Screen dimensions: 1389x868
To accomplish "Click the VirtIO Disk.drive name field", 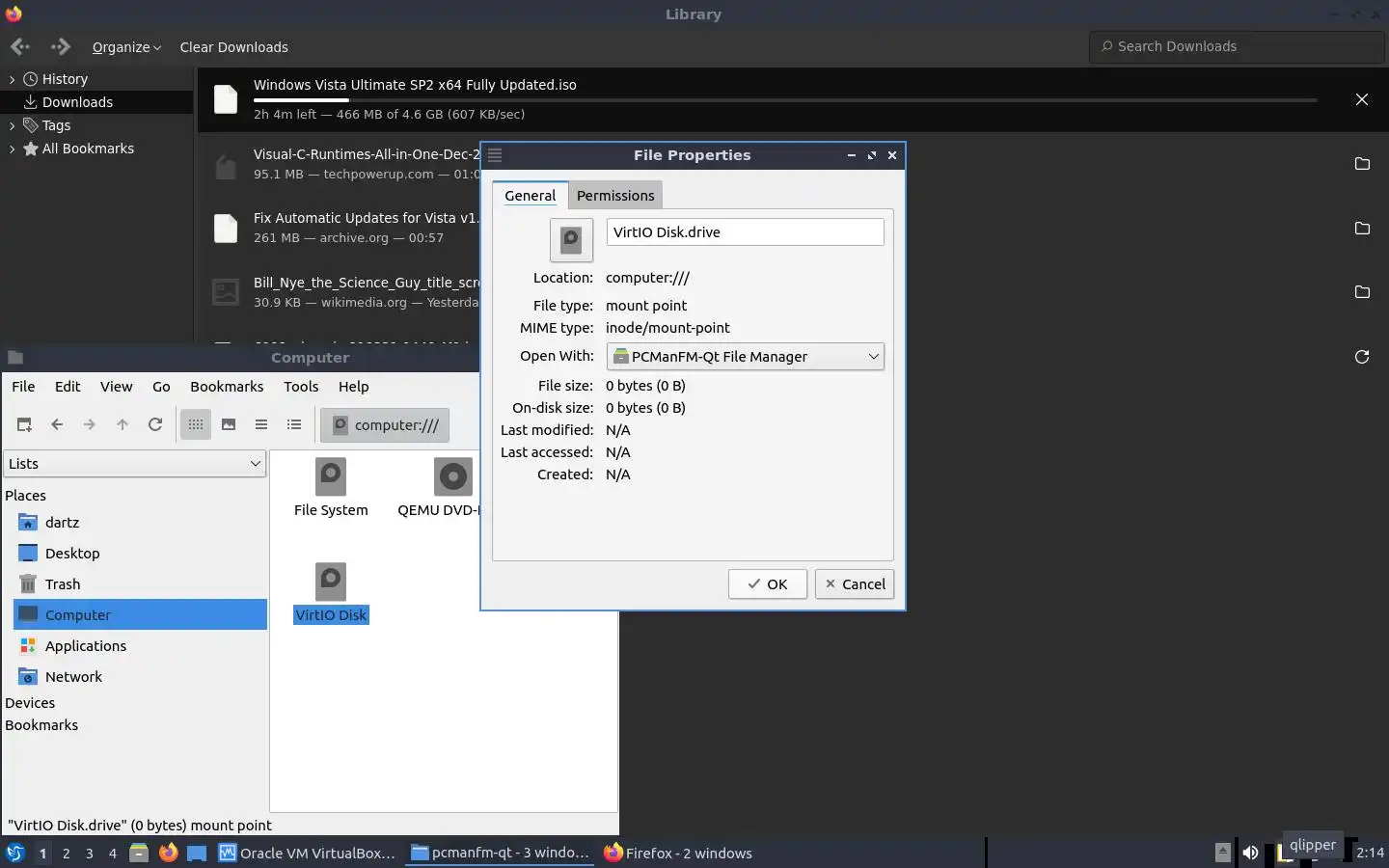I will coord(746,232).
